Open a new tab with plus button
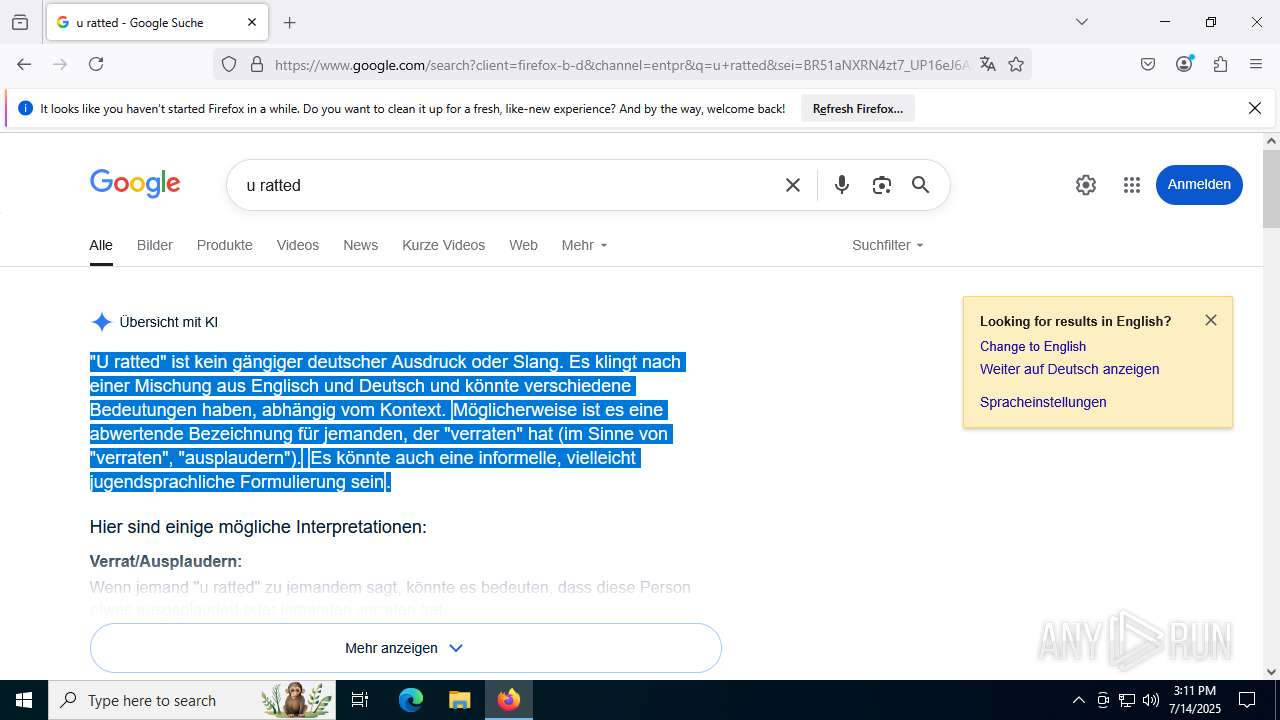Viewport: 1280px width, 720px height. click(290, 22)
